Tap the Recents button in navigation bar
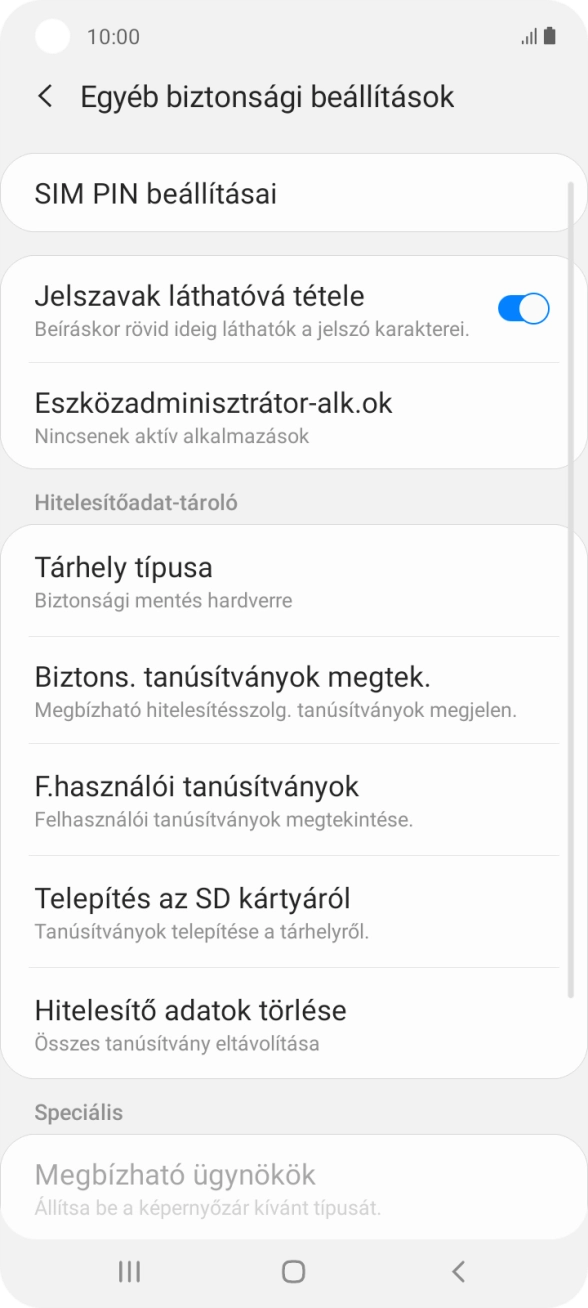The image size is (588, 1308). pyautogui.click(x=128, y=1271)
